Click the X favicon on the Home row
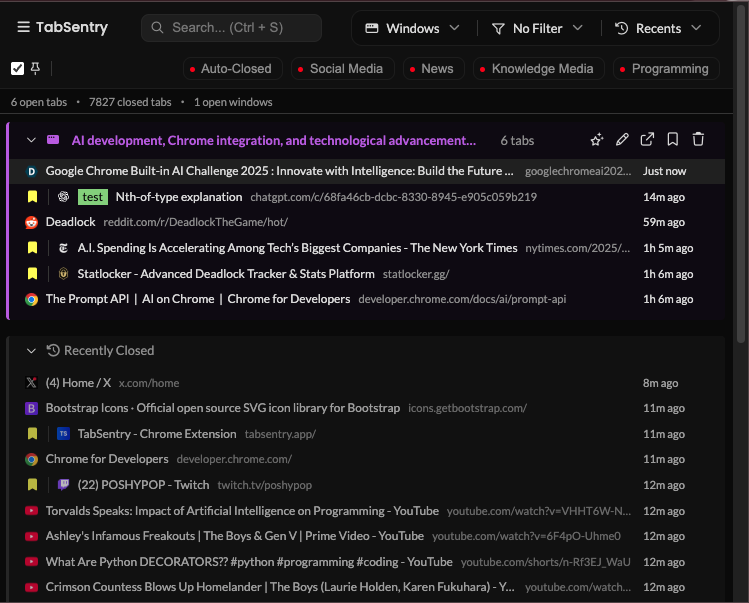This screenshot has height=603, width=749. (x=32, y=383)
